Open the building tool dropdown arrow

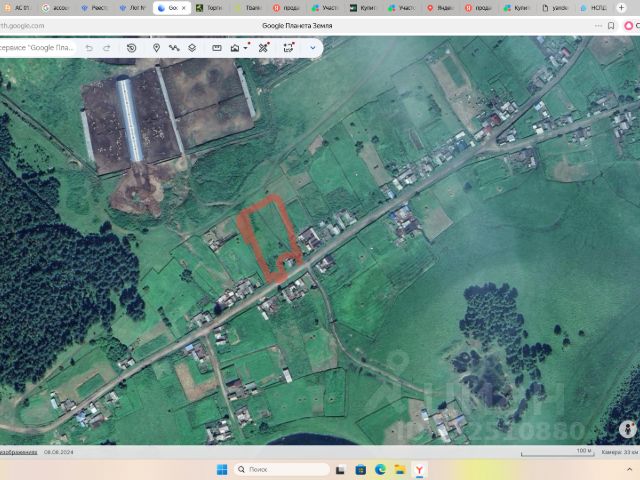246,48
